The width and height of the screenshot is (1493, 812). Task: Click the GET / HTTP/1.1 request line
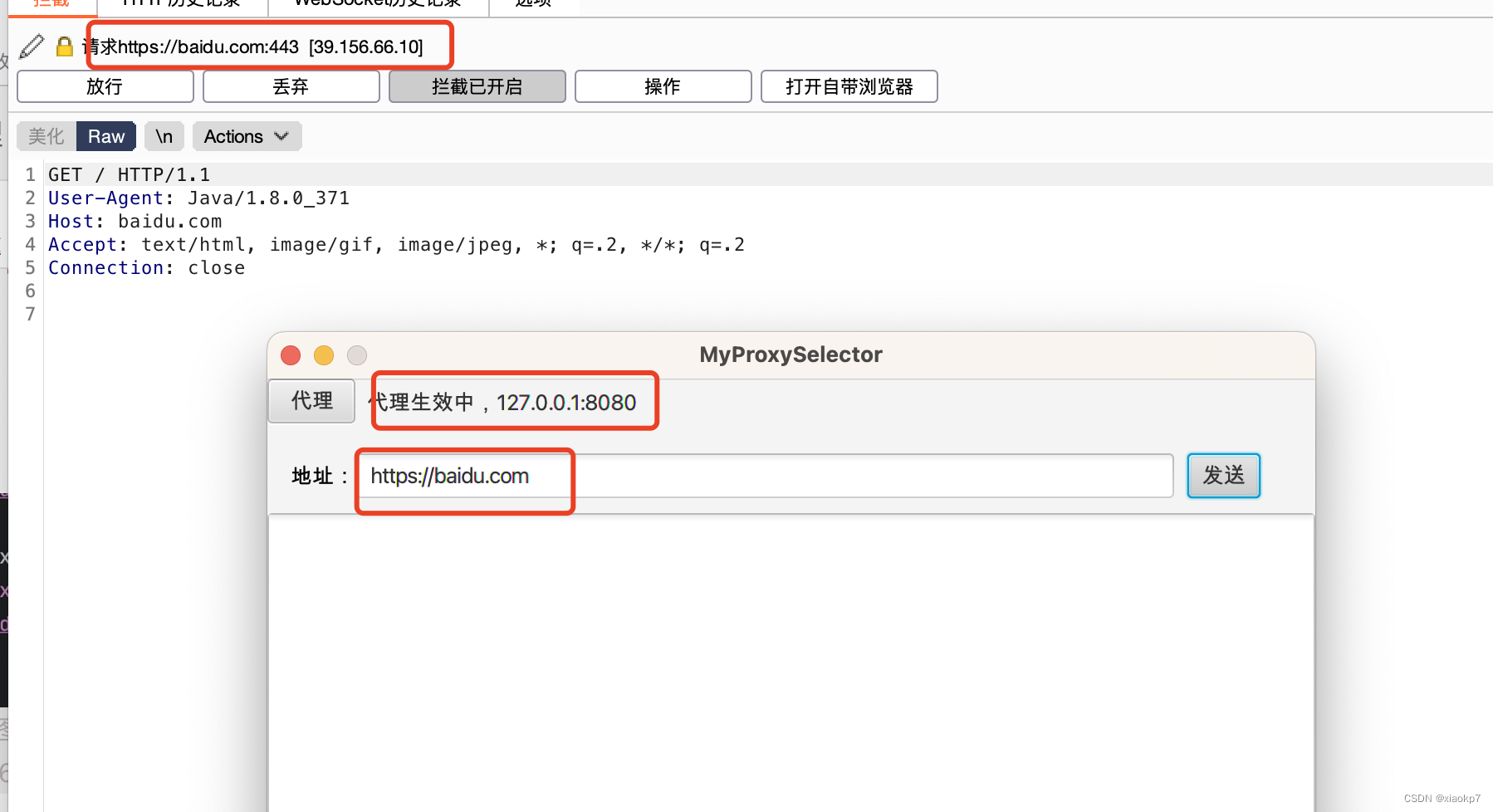(x=129, y=174)
